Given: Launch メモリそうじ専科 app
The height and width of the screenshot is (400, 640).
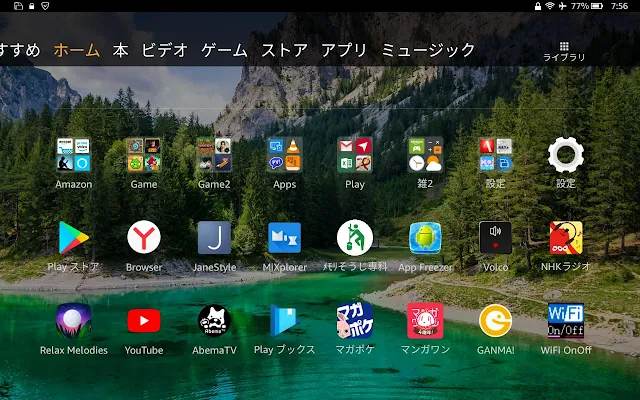Looking at the screenshot, I should coord(355,238).
